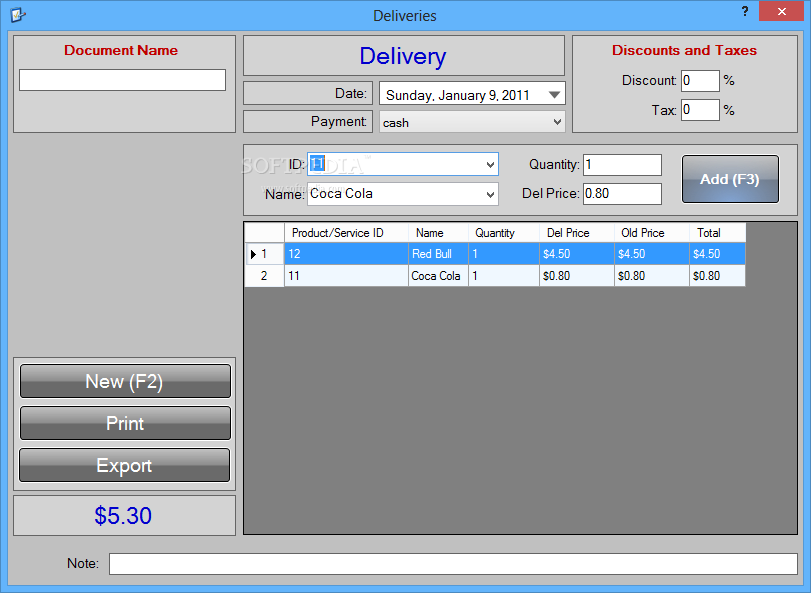Click the Red Bull row quantity cell
This screenshot has height=593, width=811.
coord(504,254)
